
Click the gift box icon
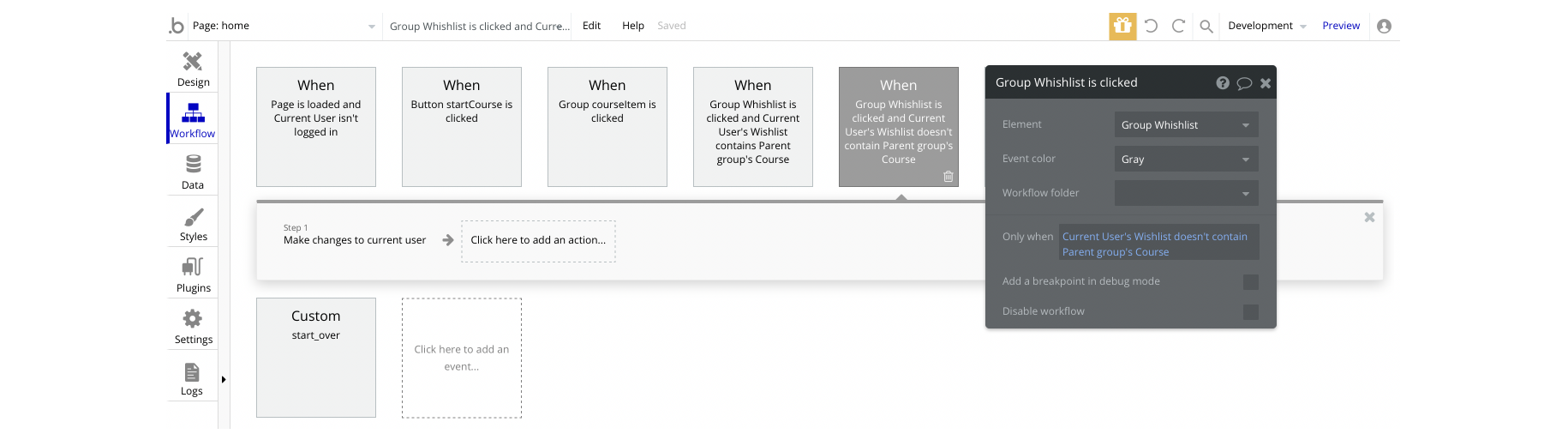click(1122, 27)
